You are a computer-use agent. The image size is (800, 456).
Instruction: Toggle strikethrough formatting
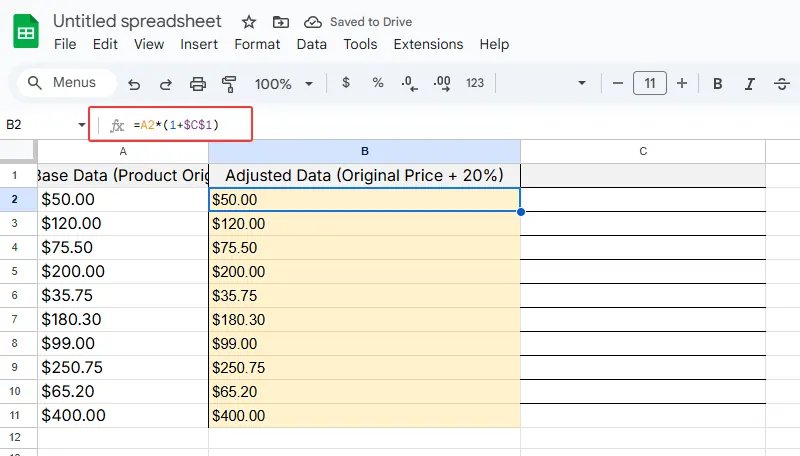point(781,84)
